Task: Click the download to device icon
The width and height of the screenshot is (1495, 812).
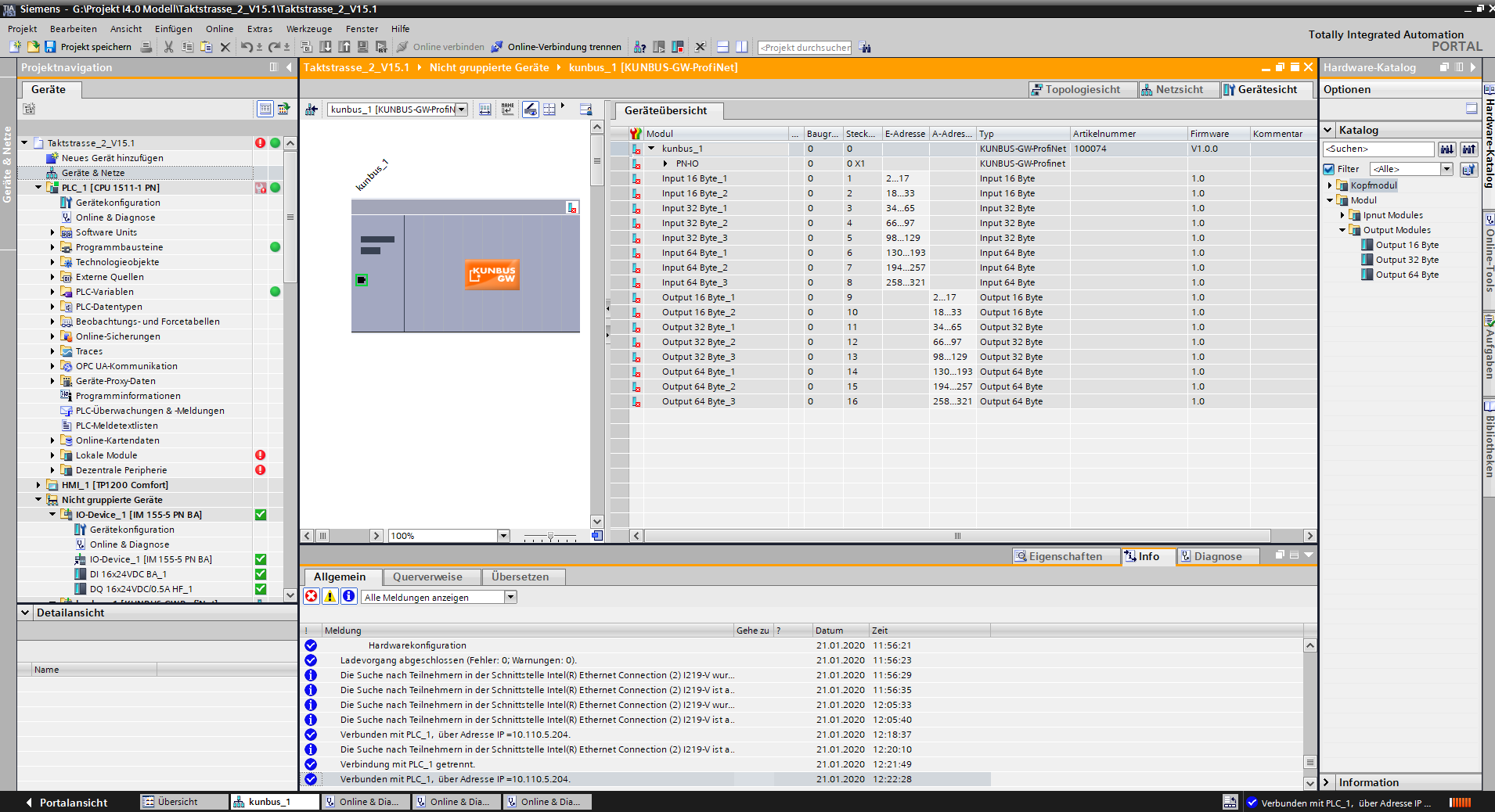Action: (326, 47)
